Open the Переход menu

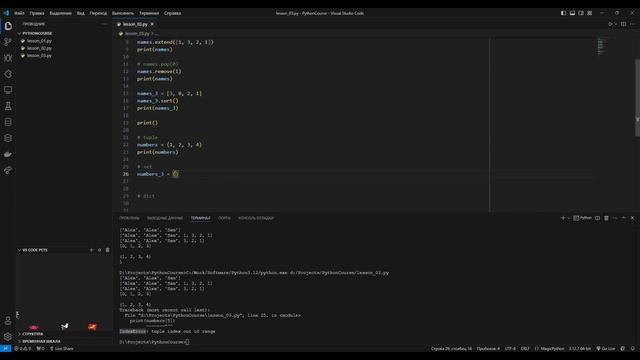point(98,13)
